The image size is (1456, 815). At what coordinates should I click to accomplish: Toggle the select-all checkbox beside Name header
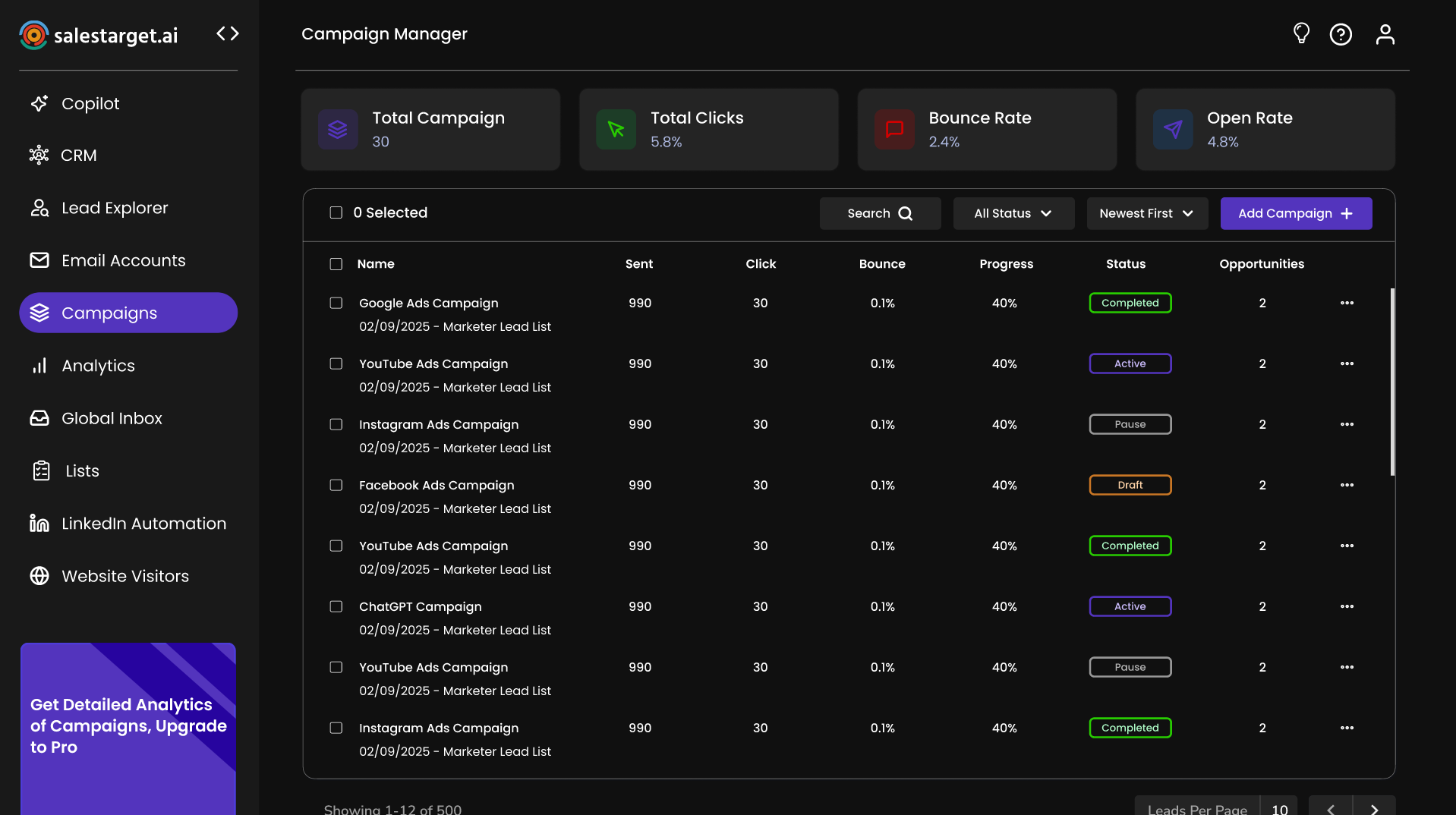click(336, 264)
